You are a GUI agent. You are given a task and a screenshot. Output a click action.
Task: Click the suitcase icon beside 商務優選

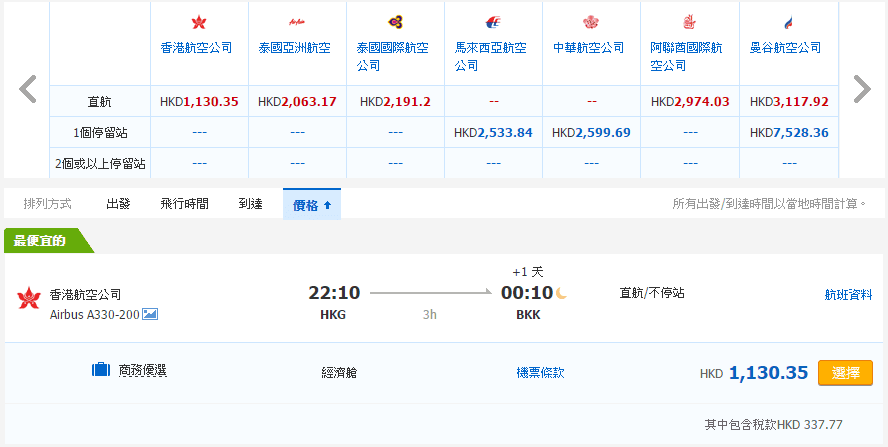pyautogui.click(x=101, y=371)
